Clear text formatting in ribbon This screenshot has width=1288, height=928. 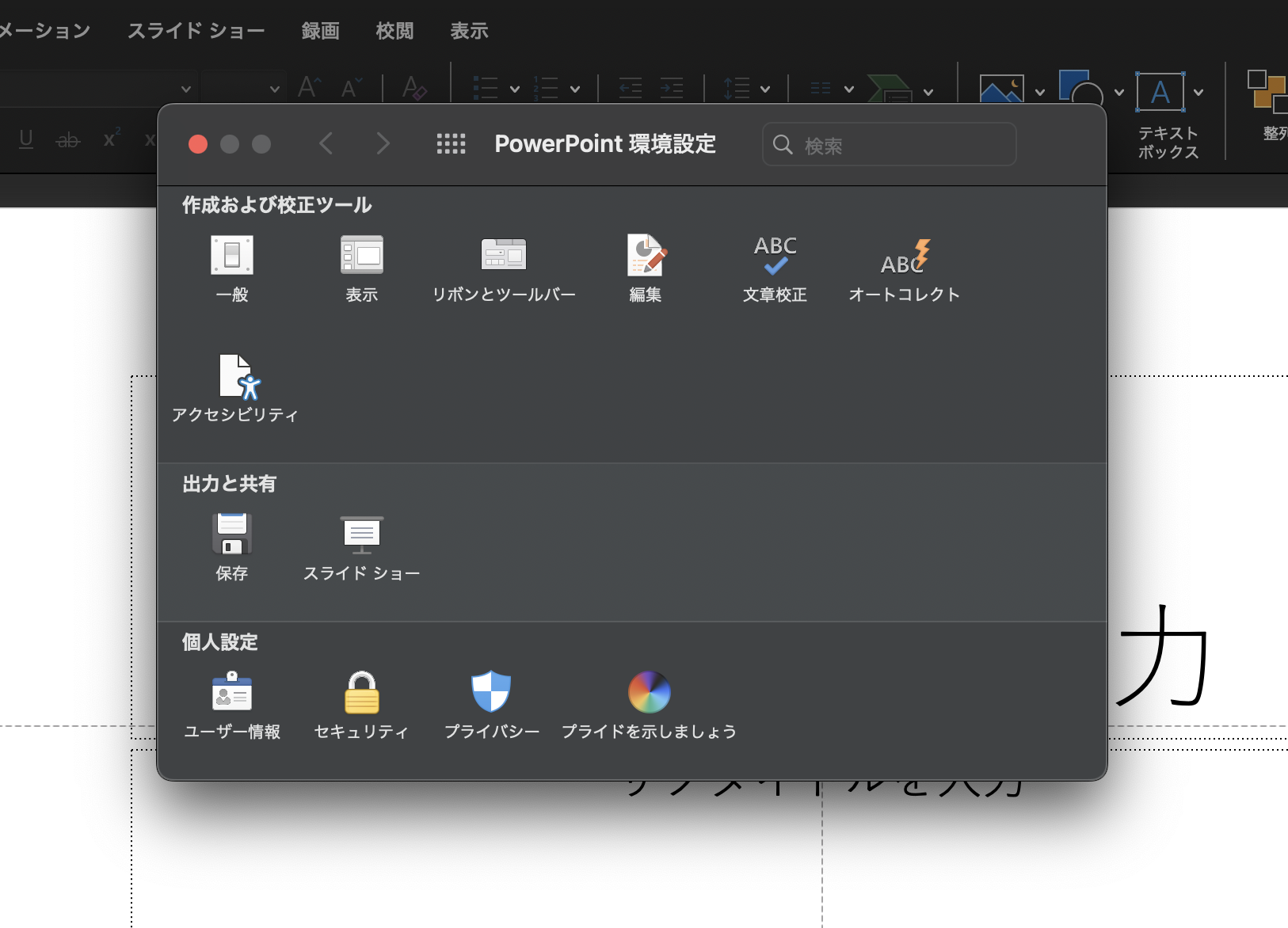click(x=413, y=88)
